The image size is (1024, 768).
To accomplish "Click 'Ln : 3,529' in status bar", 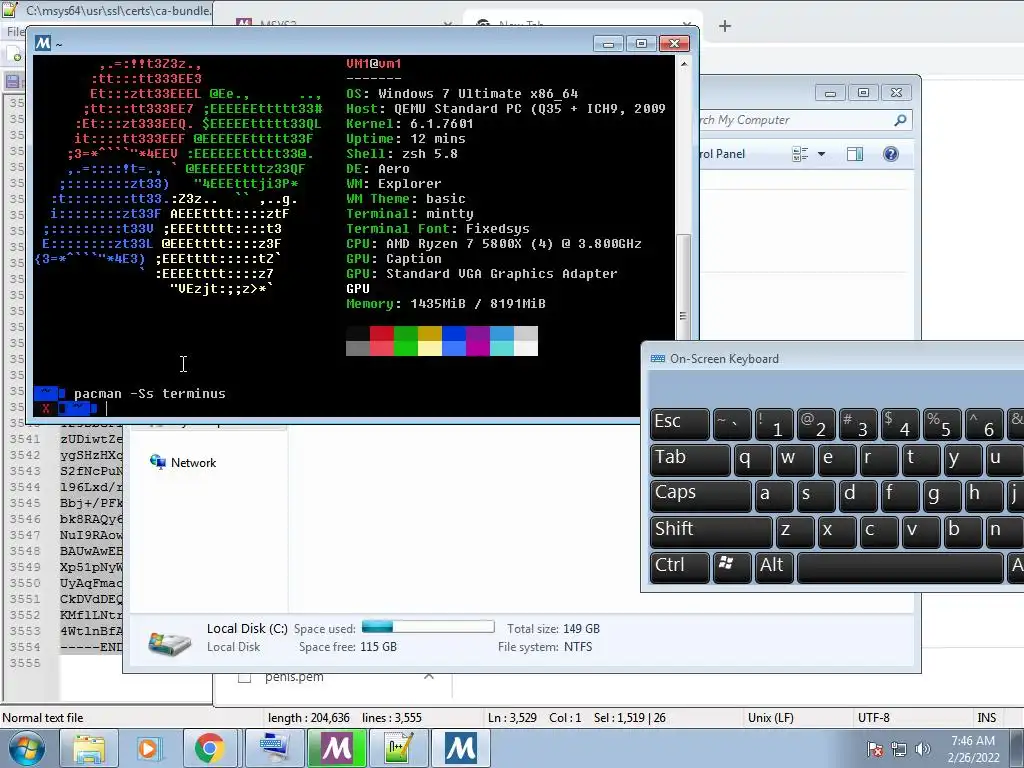I will [x=512, y=718].
